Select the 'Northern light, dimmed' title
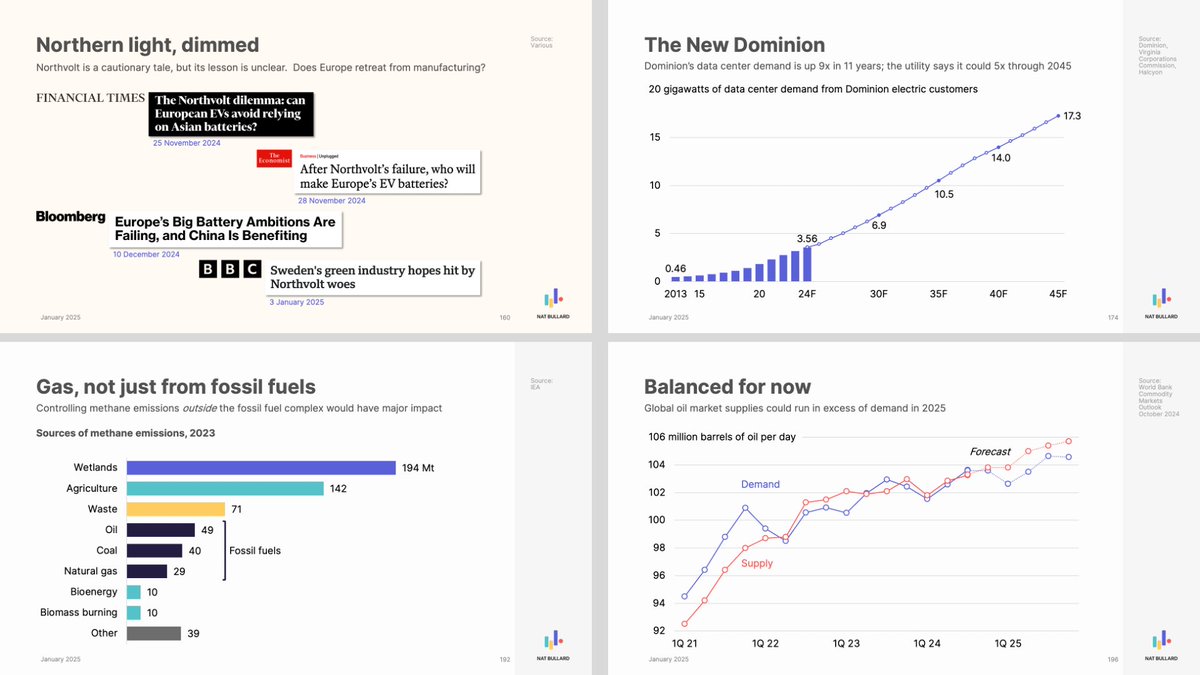 pyautogui.click(x=148, y=45)
